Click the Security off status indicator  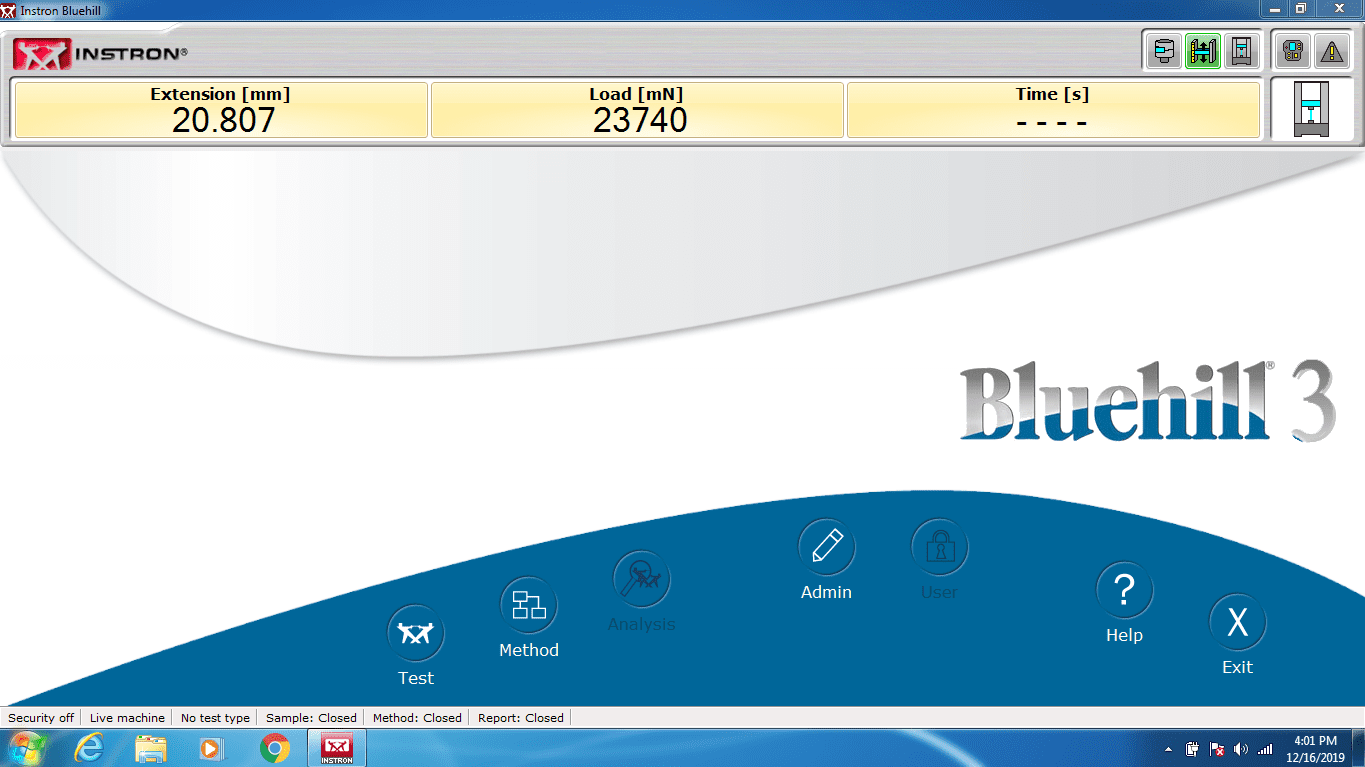pyautogui.click(x=41, y=718)
